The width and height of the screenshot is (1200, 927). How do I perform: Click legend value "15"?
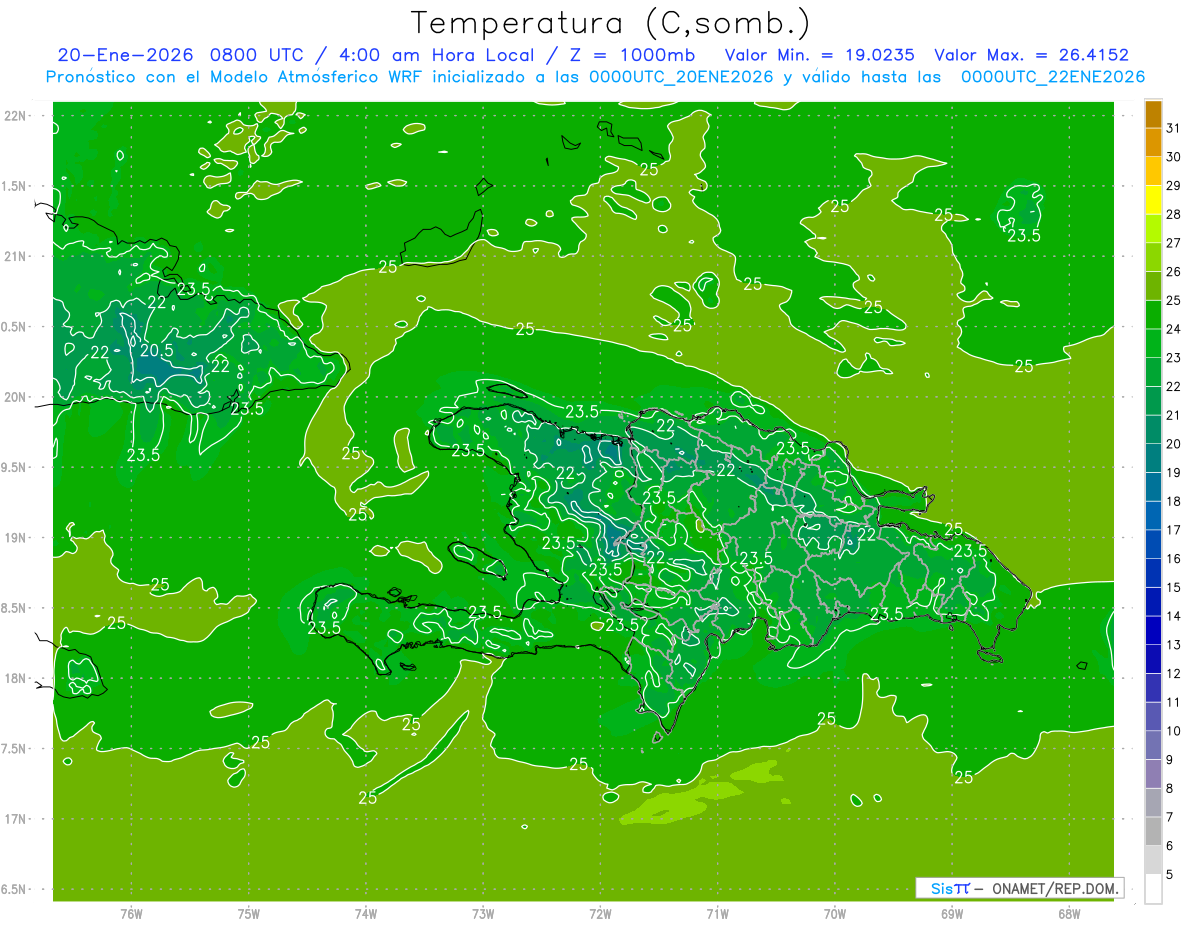1173,587
